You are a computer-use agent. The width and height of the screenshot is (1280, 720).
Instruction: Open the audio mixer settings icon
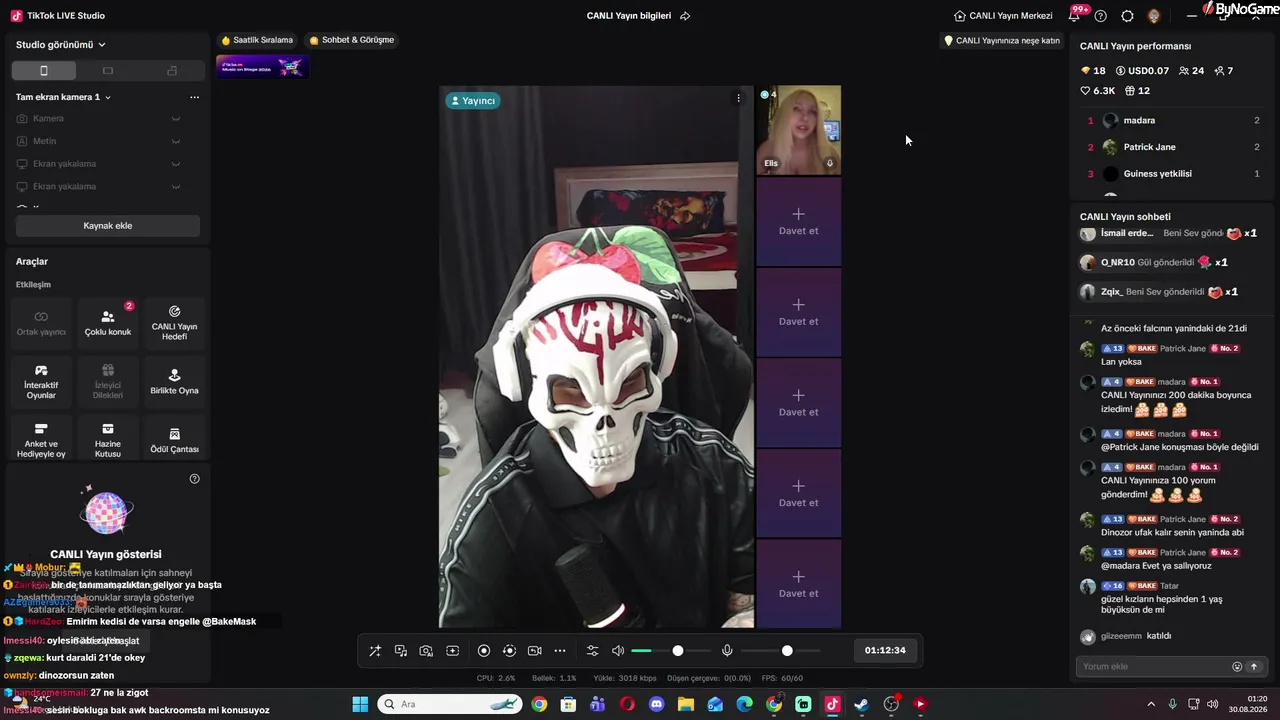(592, 651)
